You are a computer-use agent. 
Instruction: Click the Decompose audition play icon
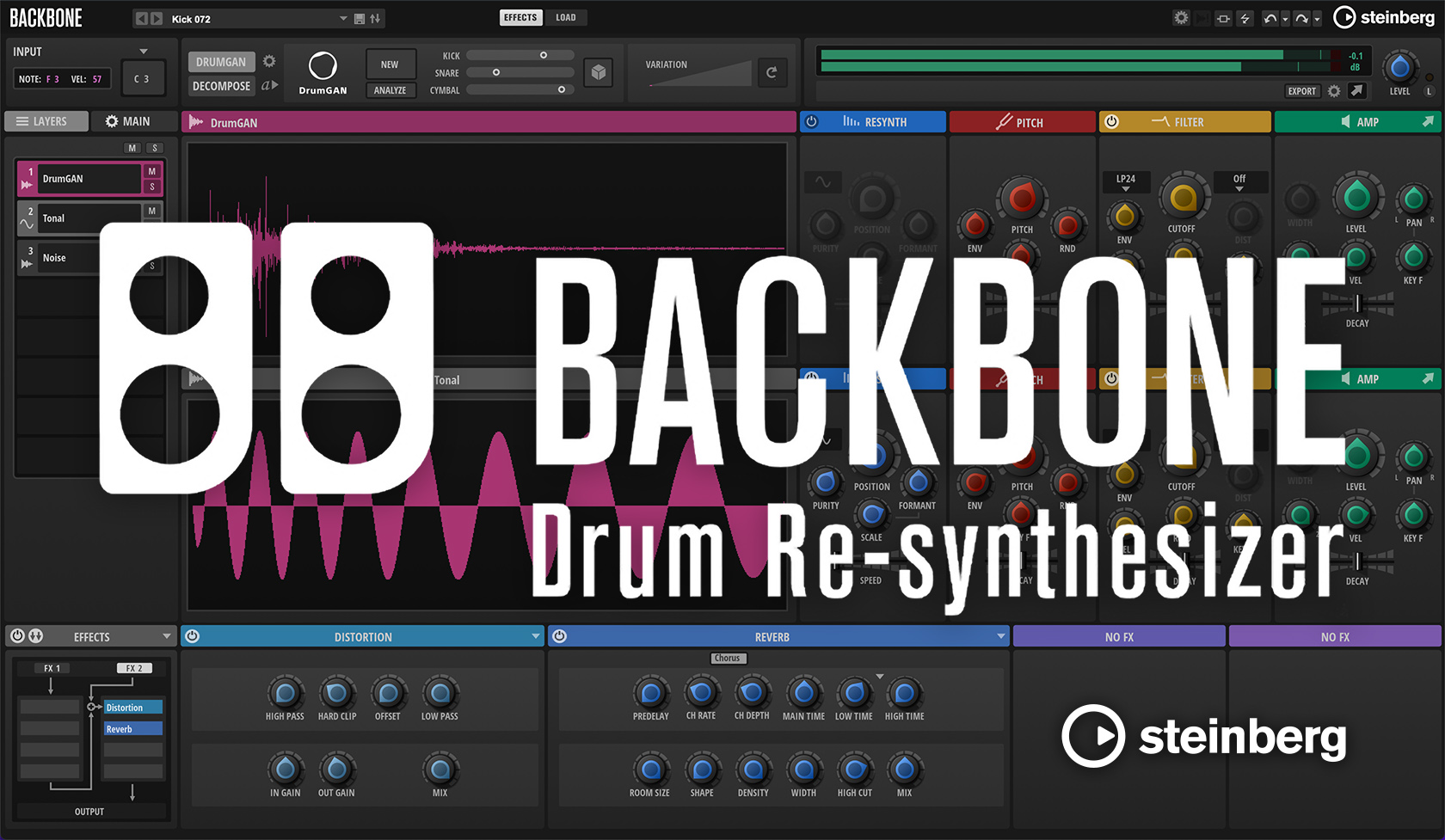point(270,85)
